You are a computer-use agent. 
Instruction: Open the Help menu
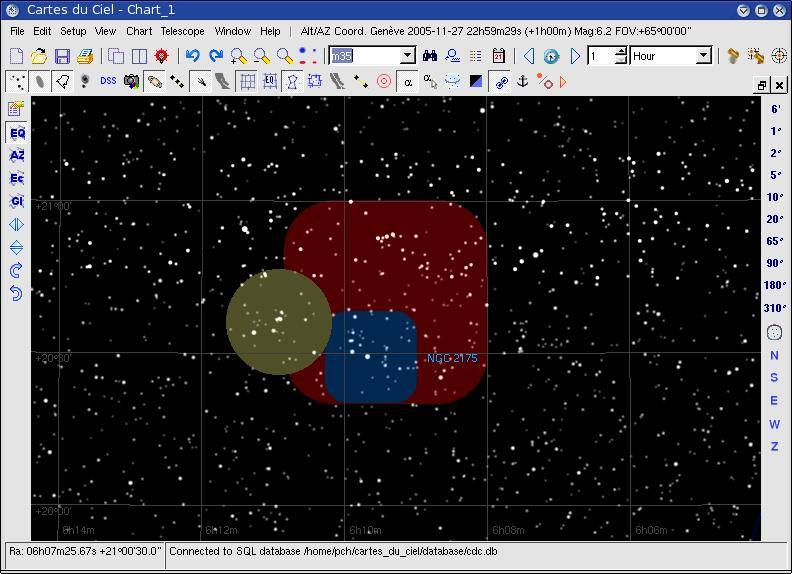click(270, 31)
